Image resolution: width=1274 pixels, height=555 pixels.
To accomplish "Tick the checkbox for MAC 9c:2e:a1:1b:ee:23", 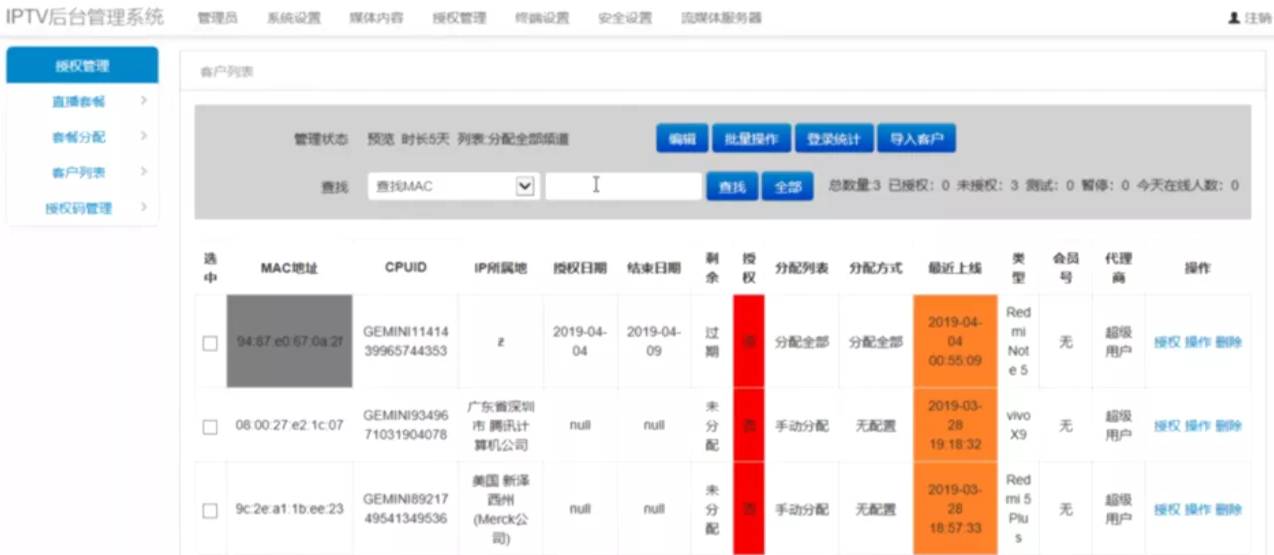I will click(x=210, y=510).
